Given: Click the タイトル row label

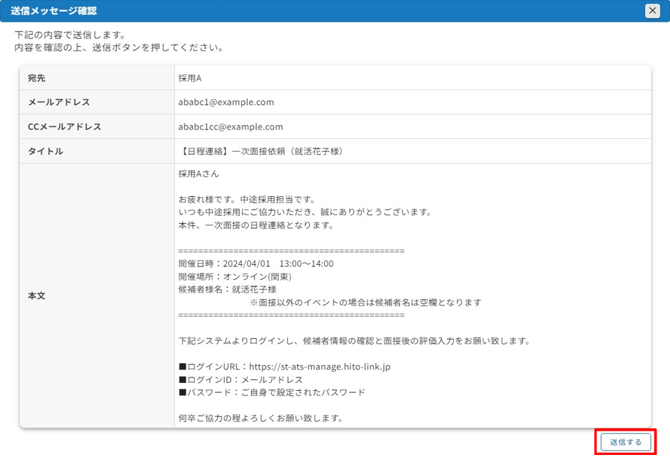Looking at the screenshot, I should tap(45, 151).
